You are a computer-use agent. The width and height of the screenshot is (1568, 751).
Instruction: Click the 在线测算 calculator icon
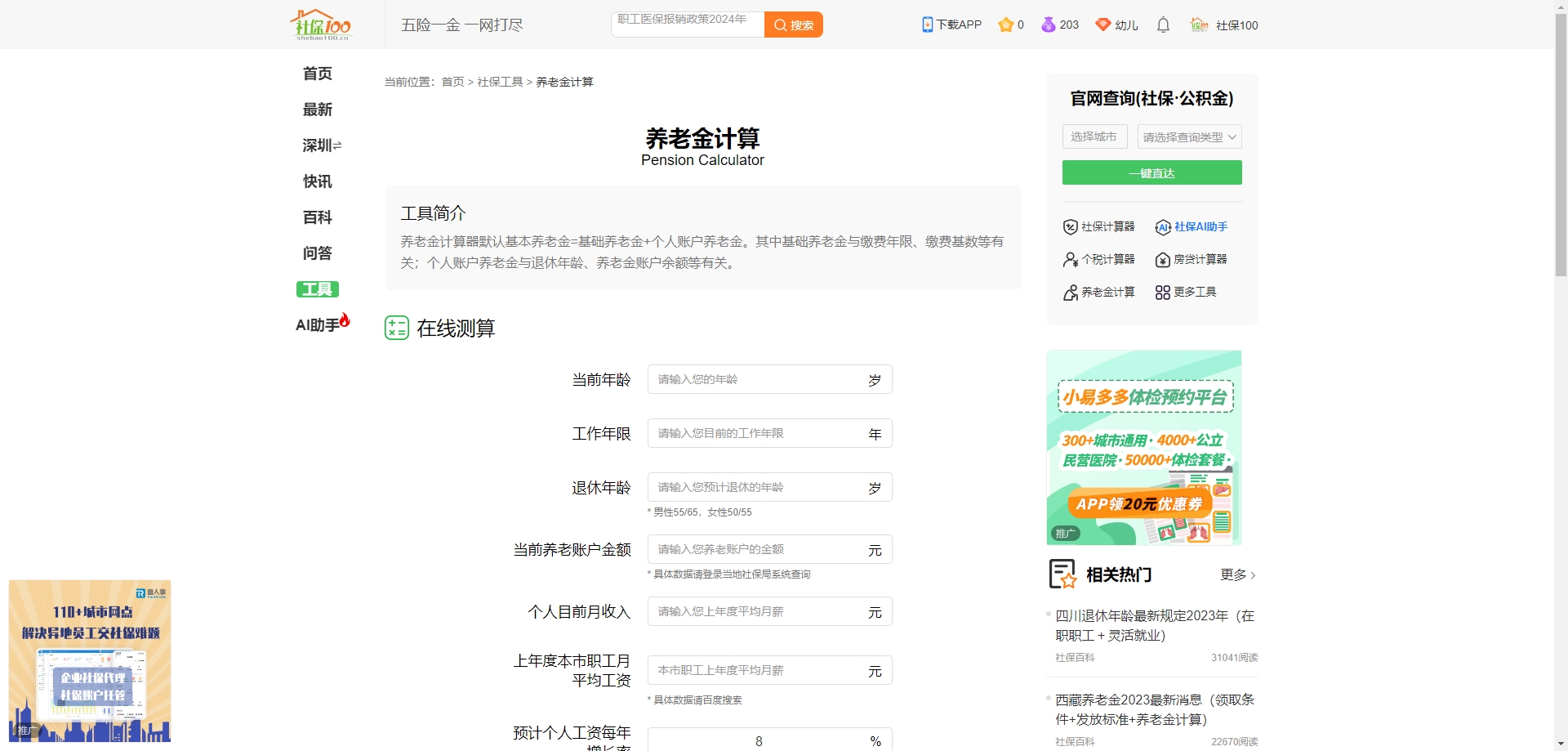(397, 328)
